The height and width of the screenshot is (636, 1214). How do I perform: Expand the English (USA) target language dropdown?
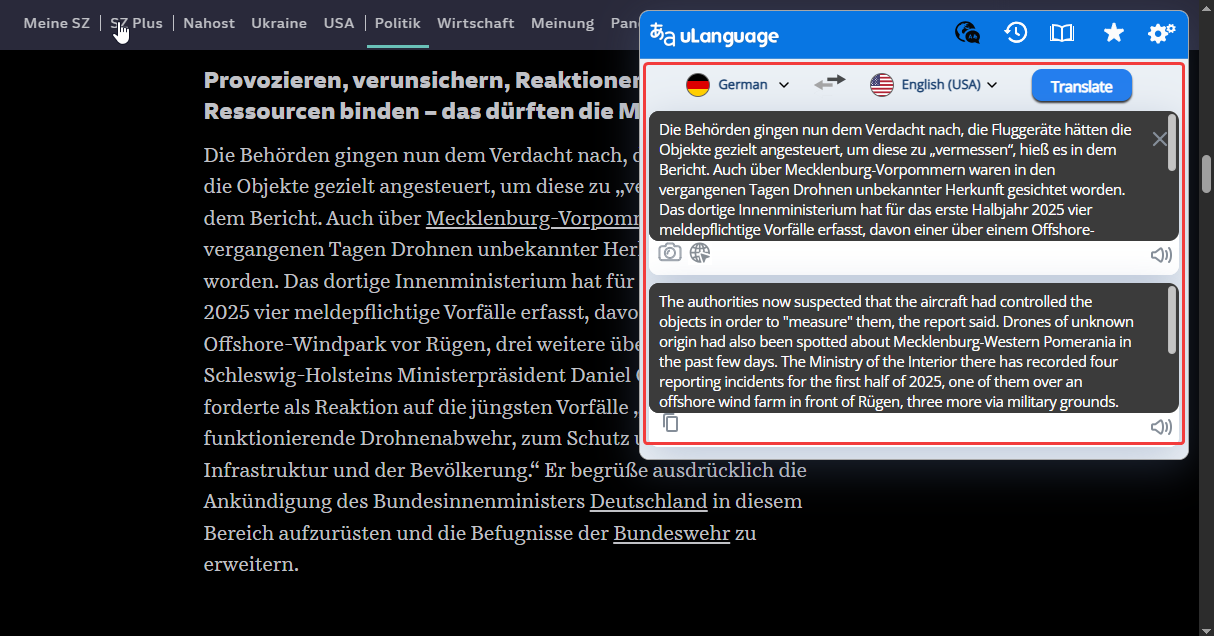pyautogui.click(x=934, y=85)
